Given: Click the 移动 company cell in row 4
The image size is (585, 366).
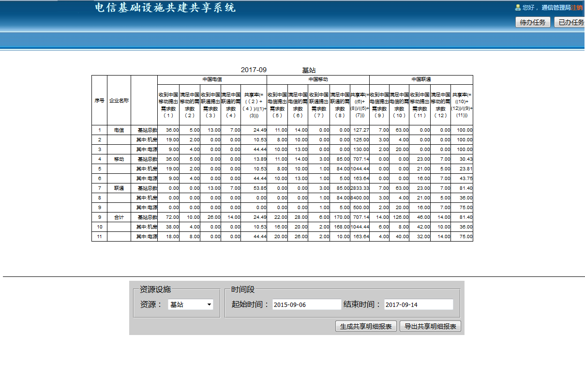Looking at the screenshot, I should coord(119,159).
